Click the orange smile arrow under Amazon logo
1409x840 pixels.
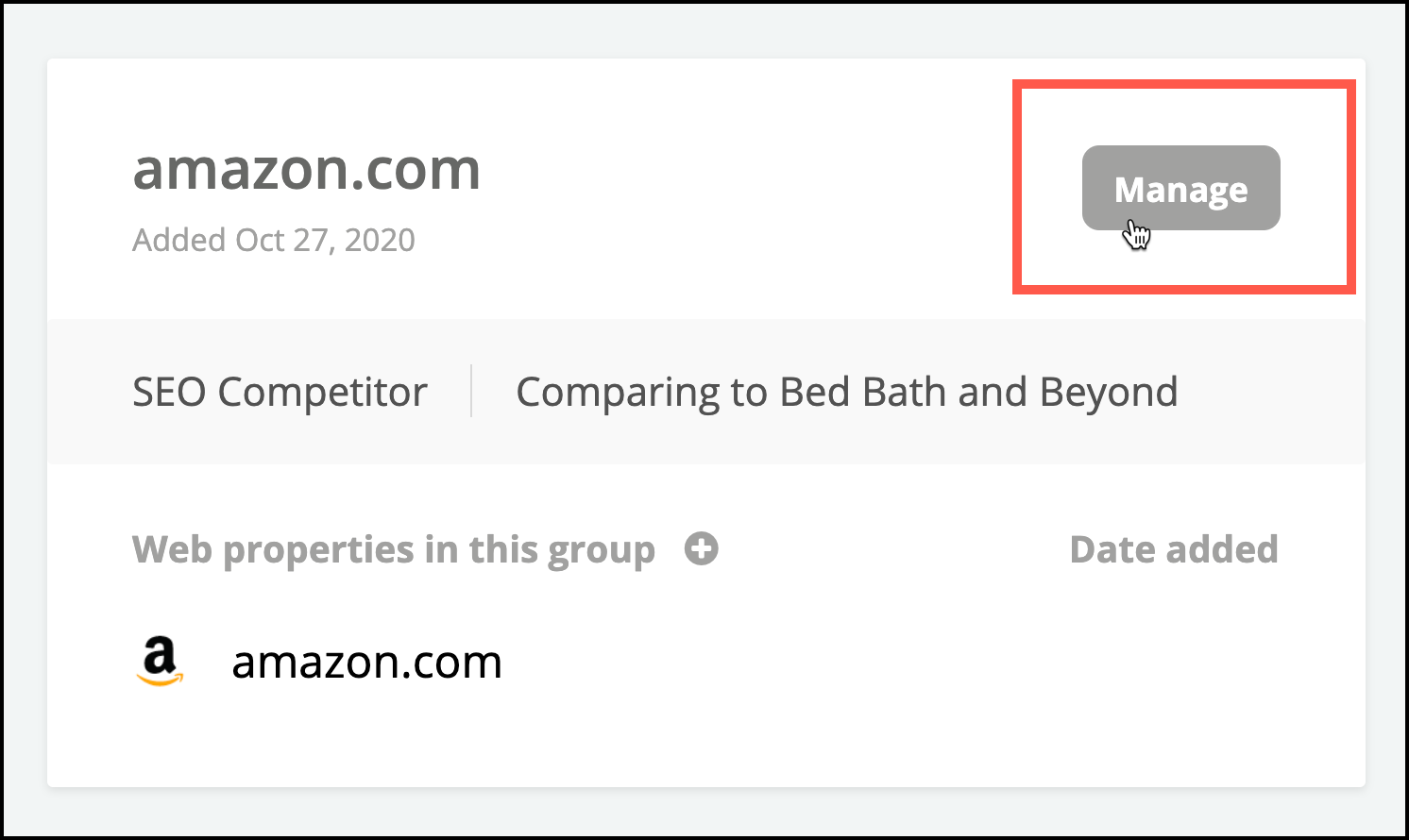point(161,678)
